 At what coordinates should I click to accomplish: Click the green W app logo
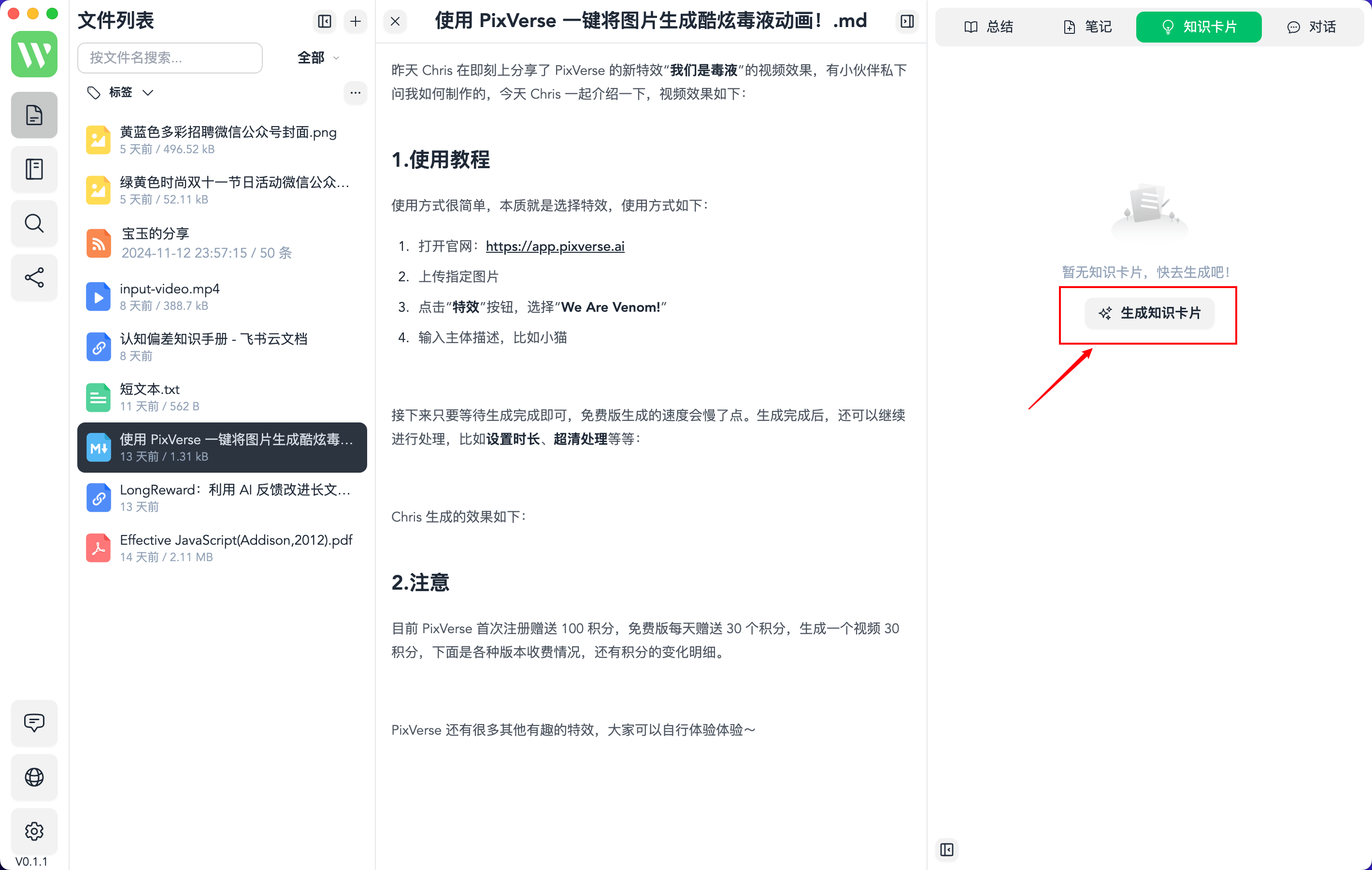point(34,54)
